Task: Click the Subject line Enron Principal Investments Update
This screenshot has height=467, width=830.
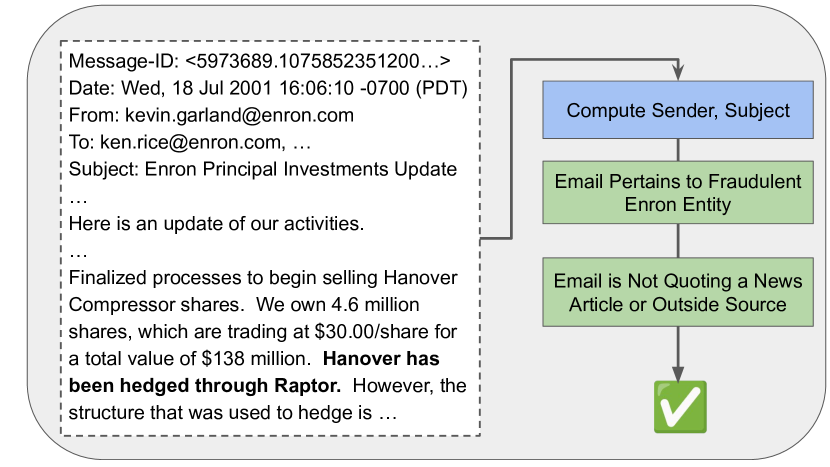Action: pyautogui.click(x=263, y=169)
